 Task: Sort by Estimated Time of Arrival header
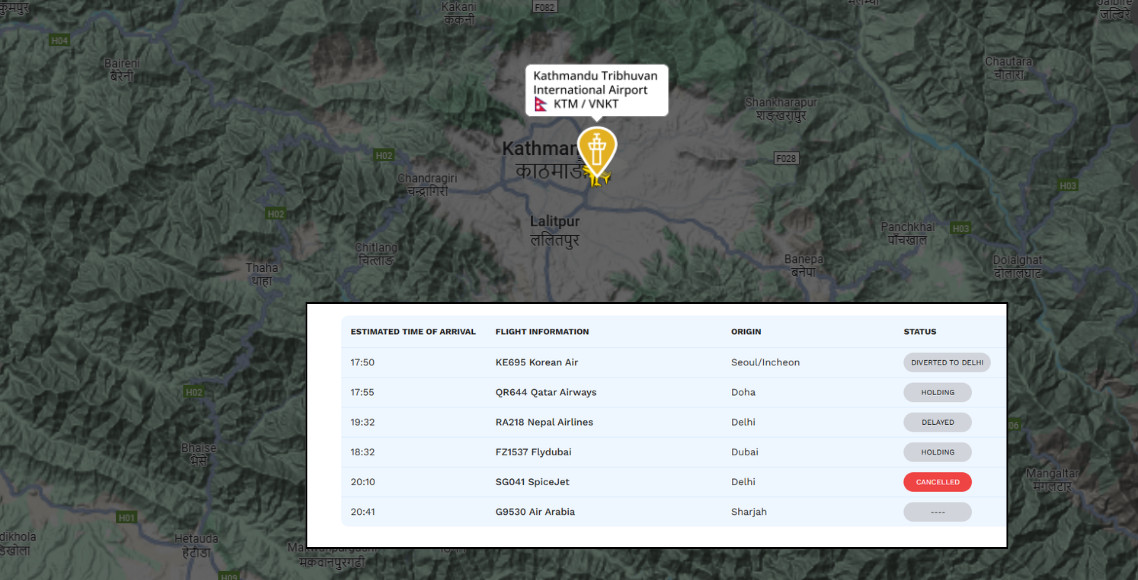[x=413, y=332]
